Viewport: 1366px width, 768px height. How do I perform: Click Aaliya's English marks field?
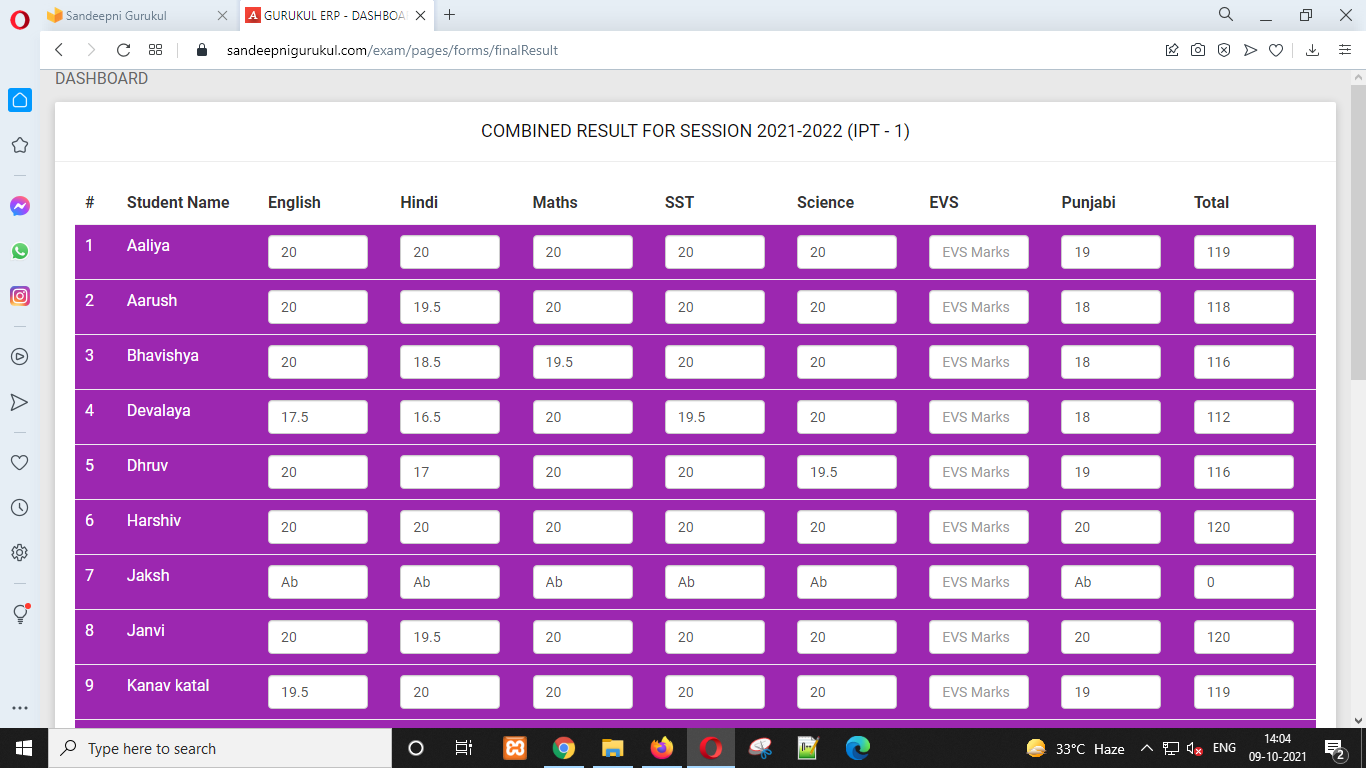(x=318, y=252)
